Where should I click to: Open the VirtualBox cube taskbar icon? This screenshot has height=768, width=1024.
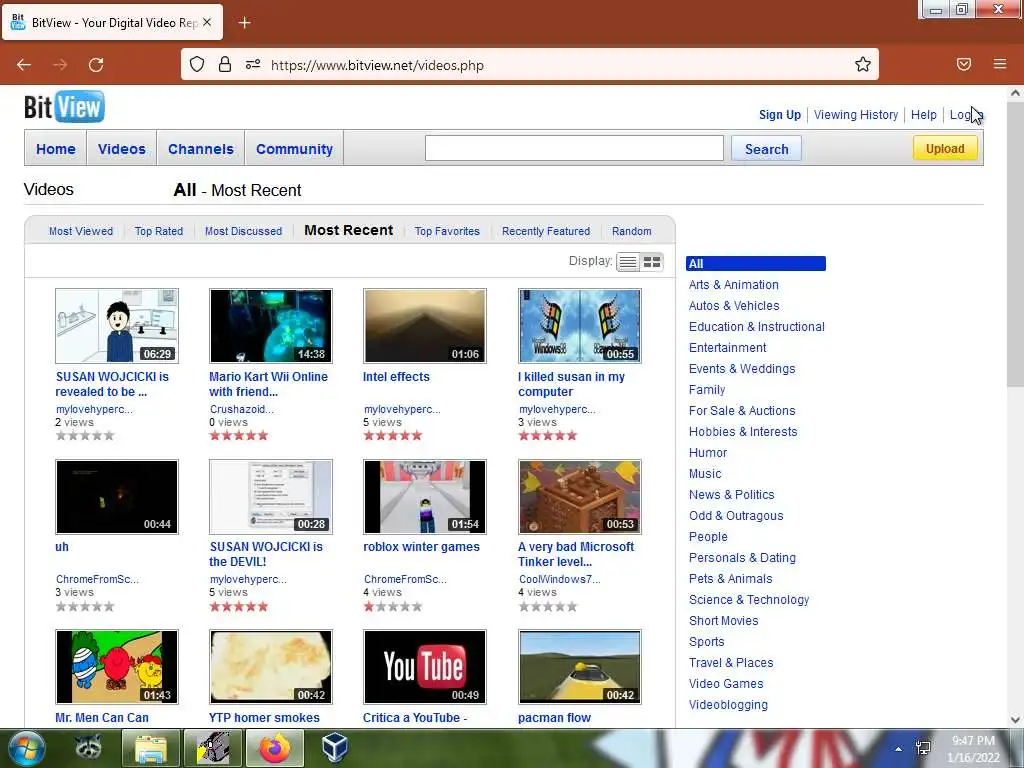[335, 748]
